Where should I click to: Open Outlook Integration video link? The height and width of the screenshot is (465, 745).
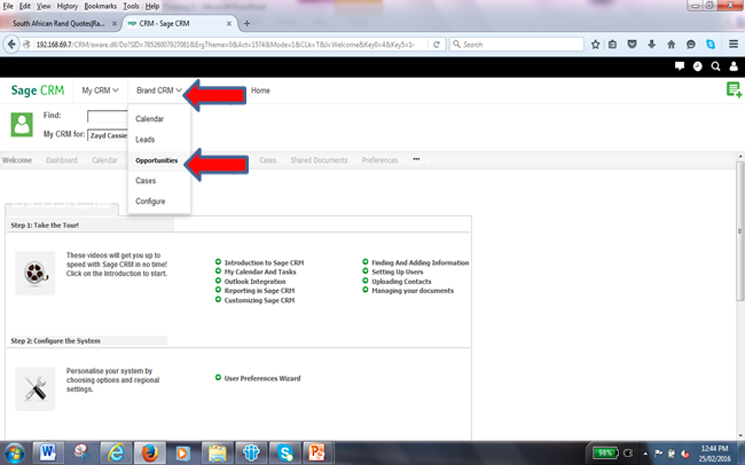(255, 281)
